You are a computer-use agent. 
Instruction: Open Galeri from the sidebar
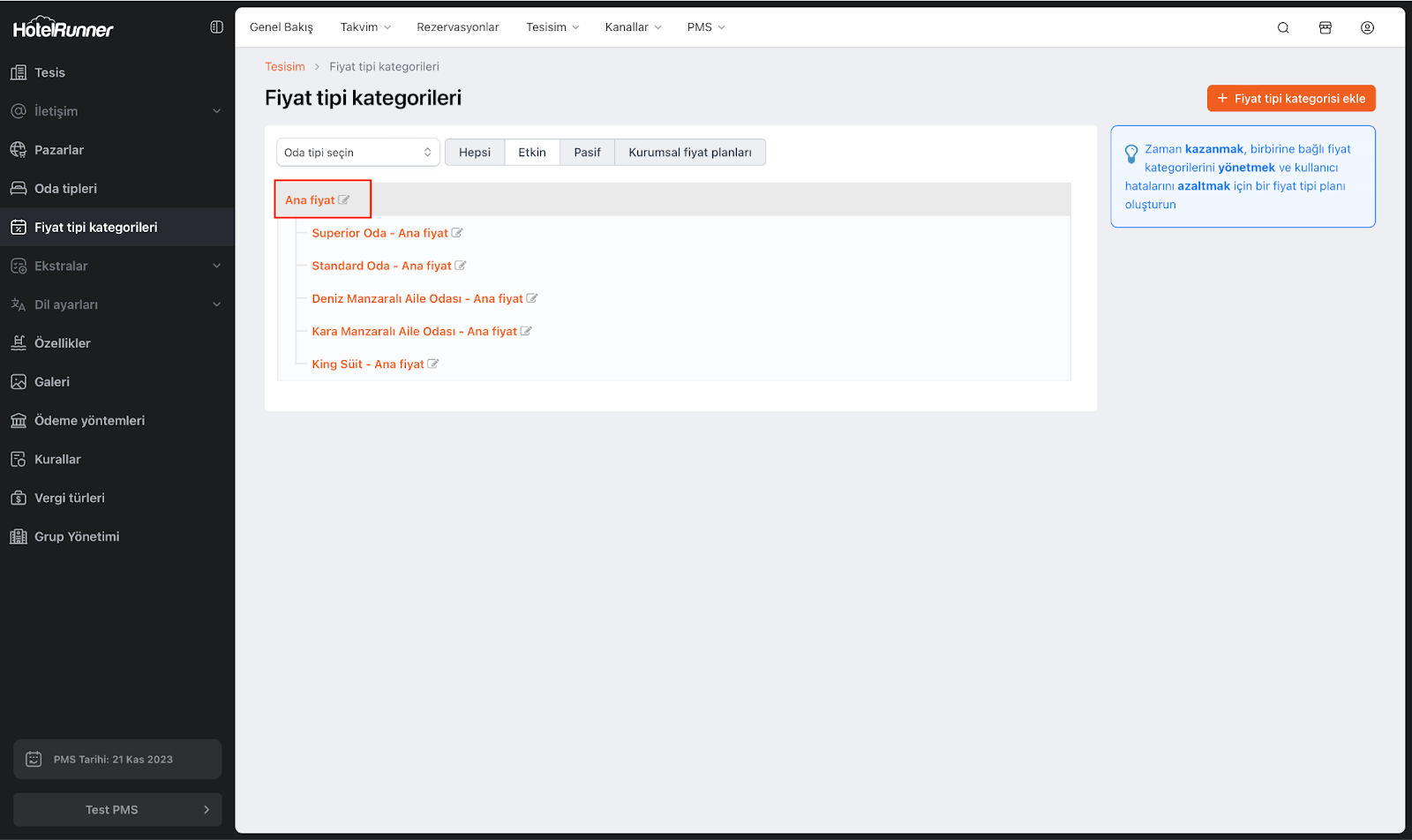pyautogui.click(x=52, y=382)
